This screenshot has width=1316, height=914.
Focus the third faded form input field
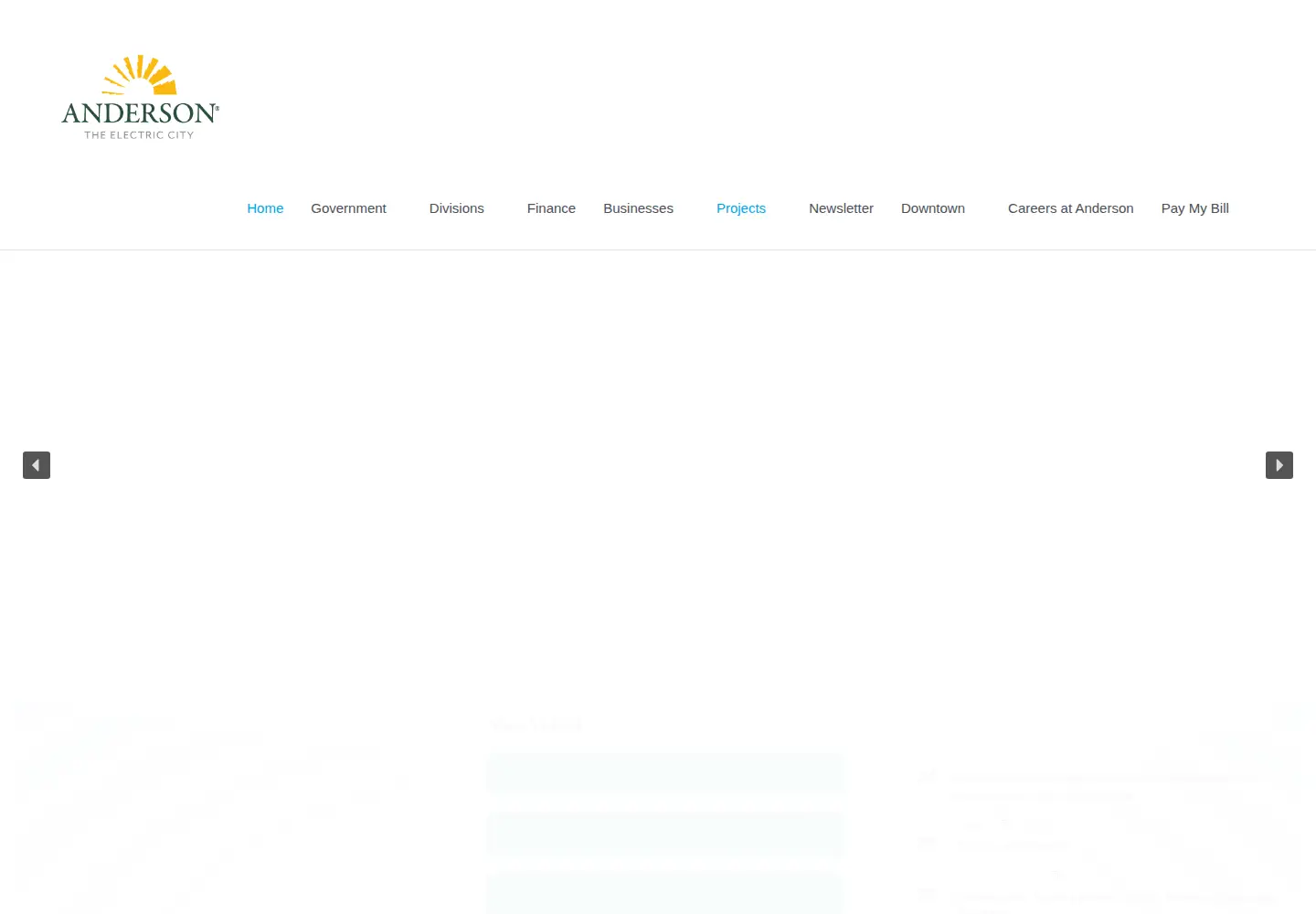coord(666,894)
